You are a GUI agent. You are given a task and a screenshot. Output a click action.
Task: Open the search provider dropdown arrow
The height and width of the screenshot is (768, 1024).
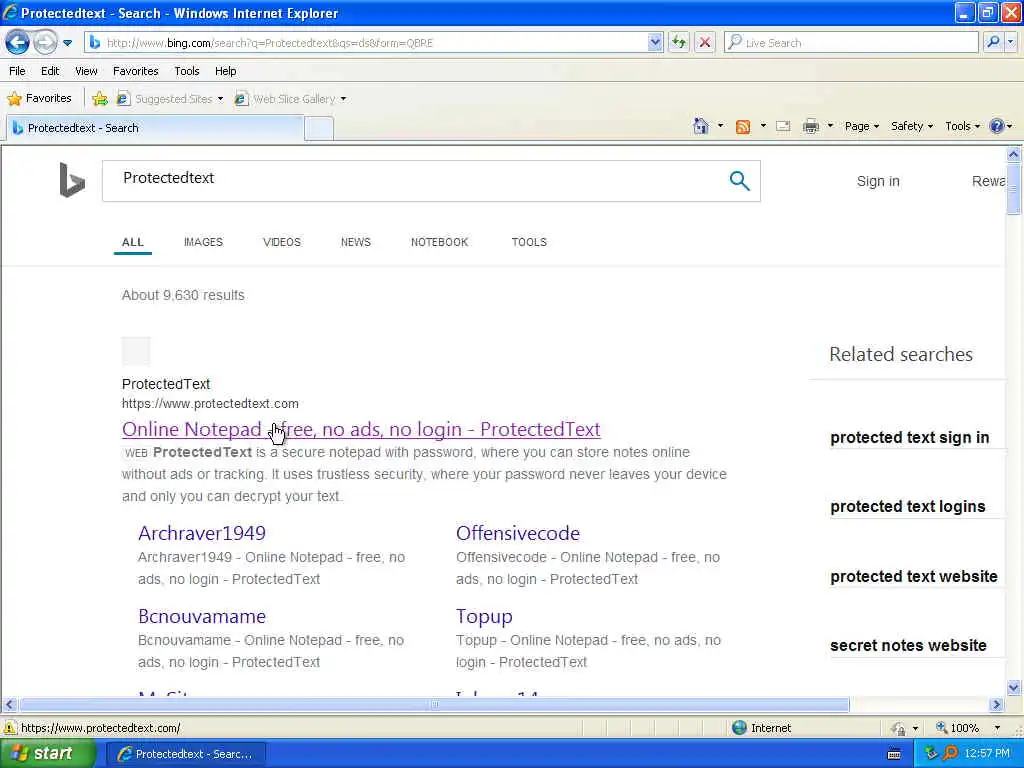tap(1011, 43)
